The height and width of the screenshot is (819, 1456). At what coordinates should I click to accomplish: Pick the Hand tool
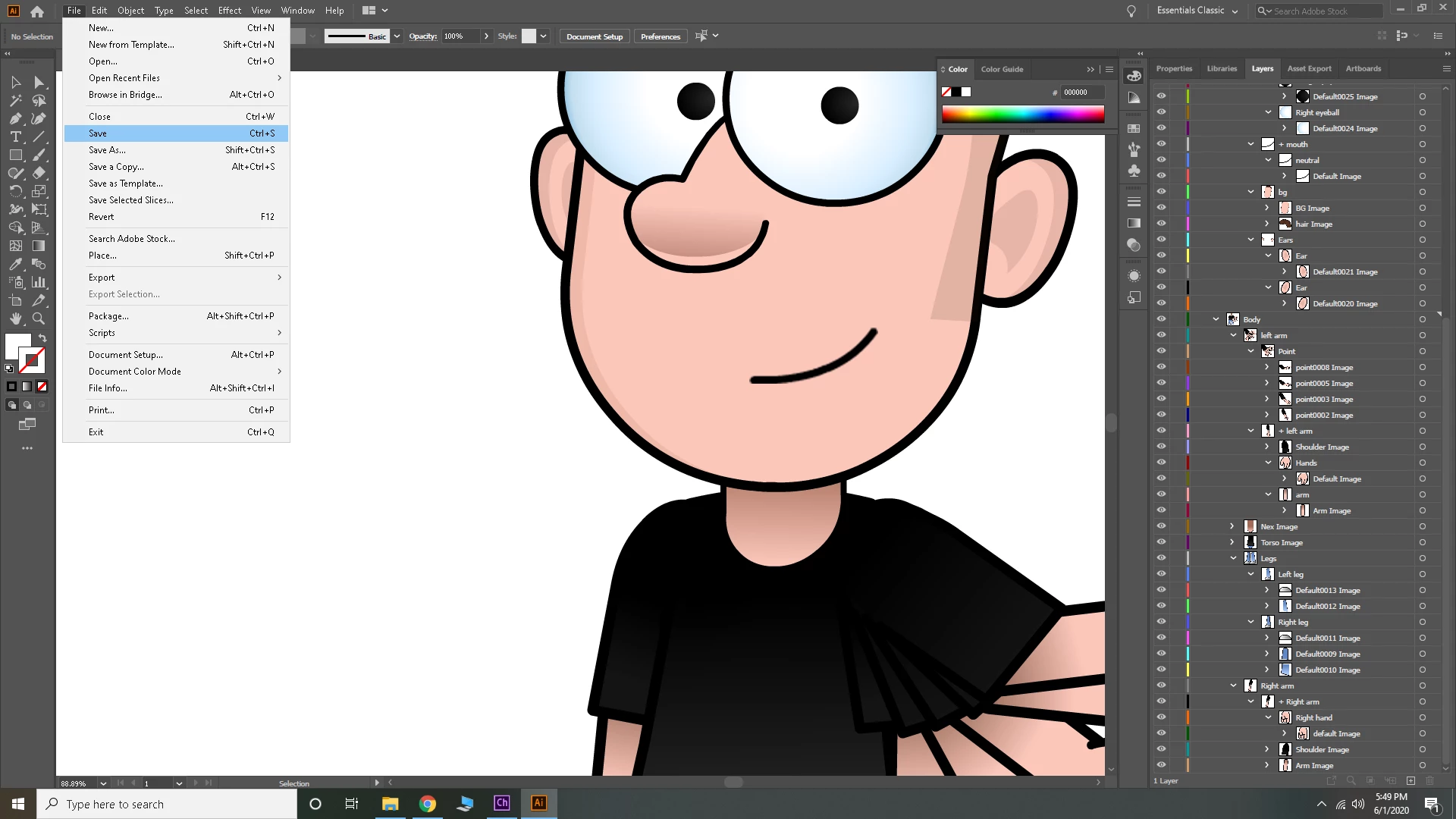(15, 318)
